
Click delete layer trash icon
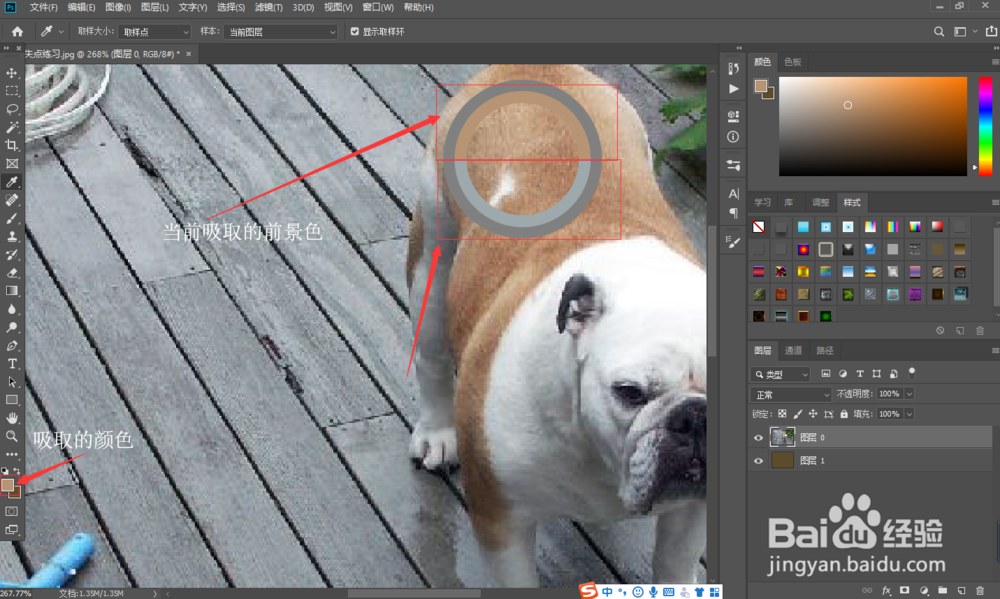click(x=980, y=591)
